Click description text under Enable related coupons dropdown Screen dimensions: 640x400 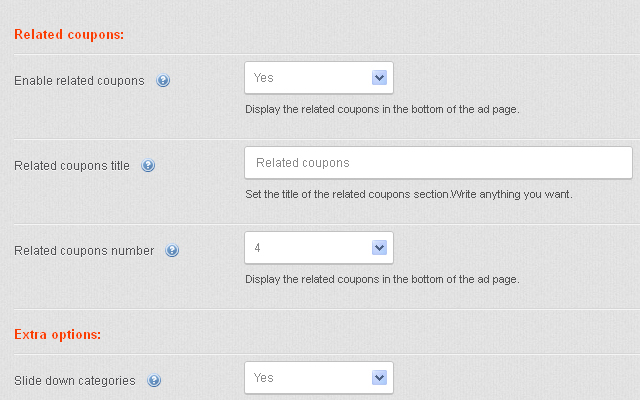coord(382,109)
